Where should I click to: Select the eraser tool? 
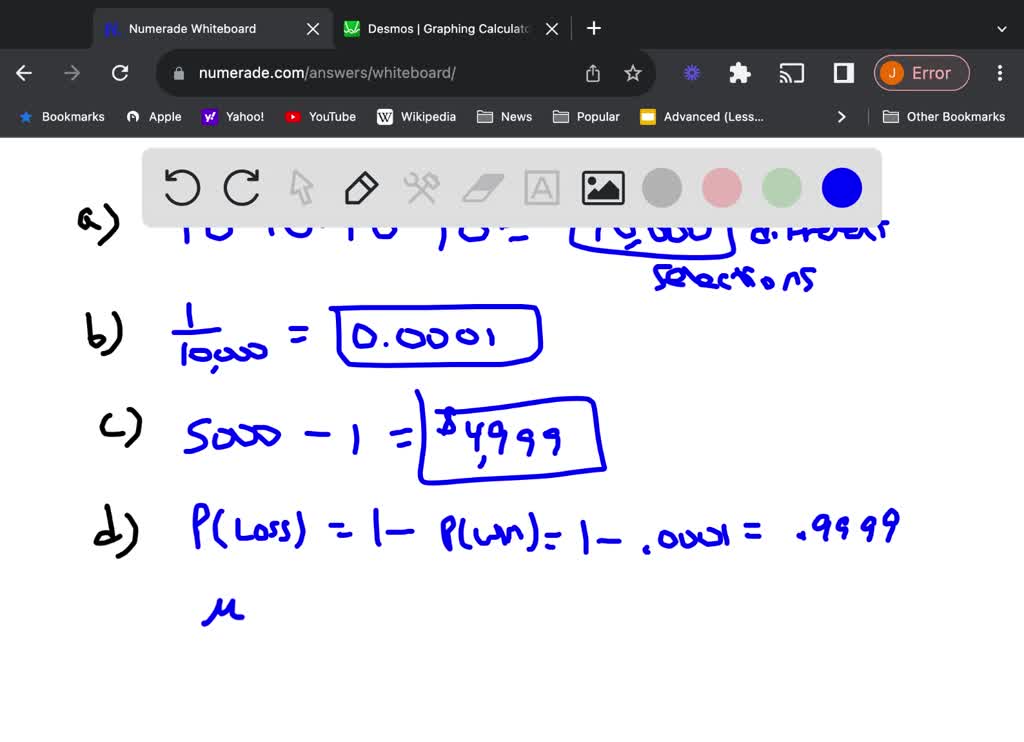[482, 188]
